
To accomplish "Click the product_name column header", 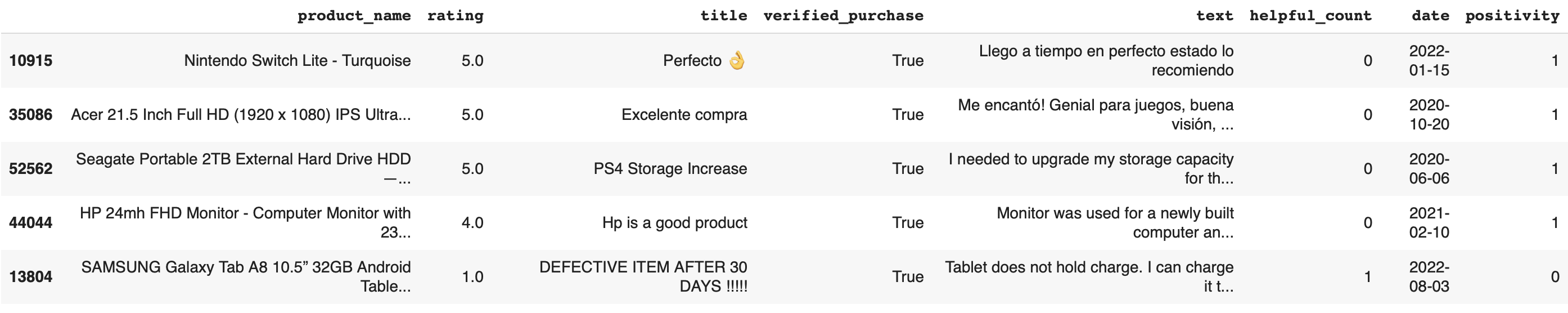I will click(354, 16).
